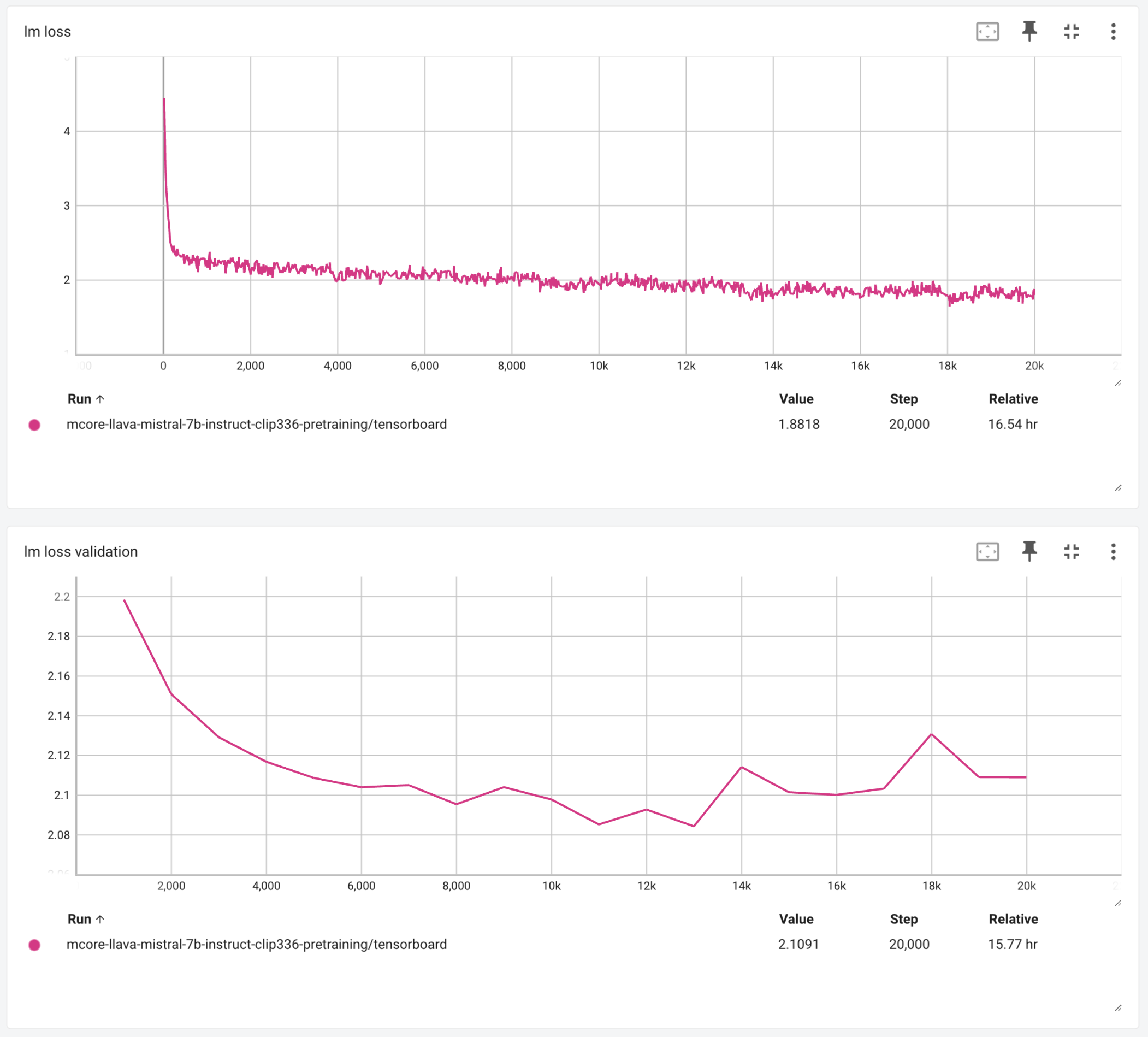The image size is (1148, 1037).
Task: Toggle run visibility under lm loss validation
Action: tap(35, 945)
